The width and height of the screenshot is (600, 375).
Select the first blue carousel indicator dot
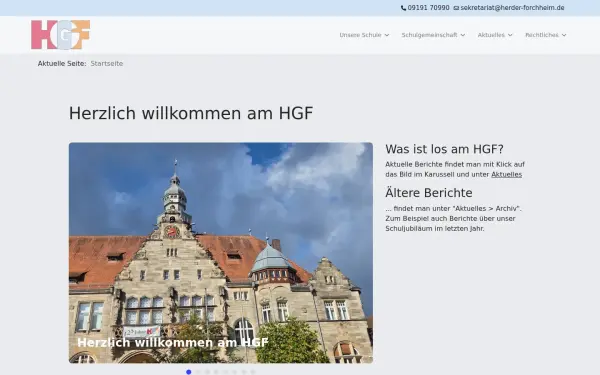point(189,372)
